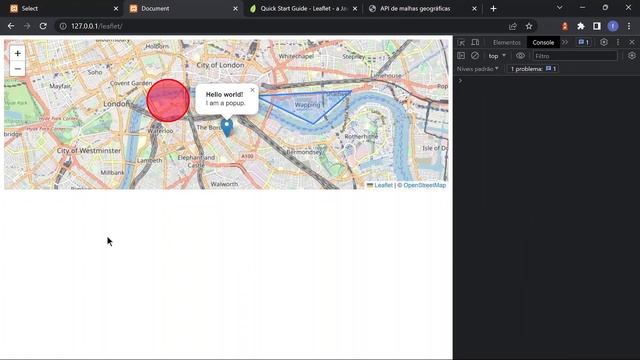Open DevTools settings gear
Viewport: 640px width, 360px height.
[604, 42]
